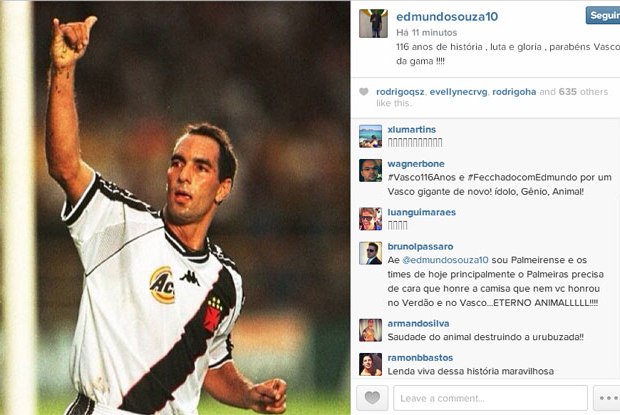Open wagnerbone username link
The image size is (620, 415).
[x=416, y=164]
